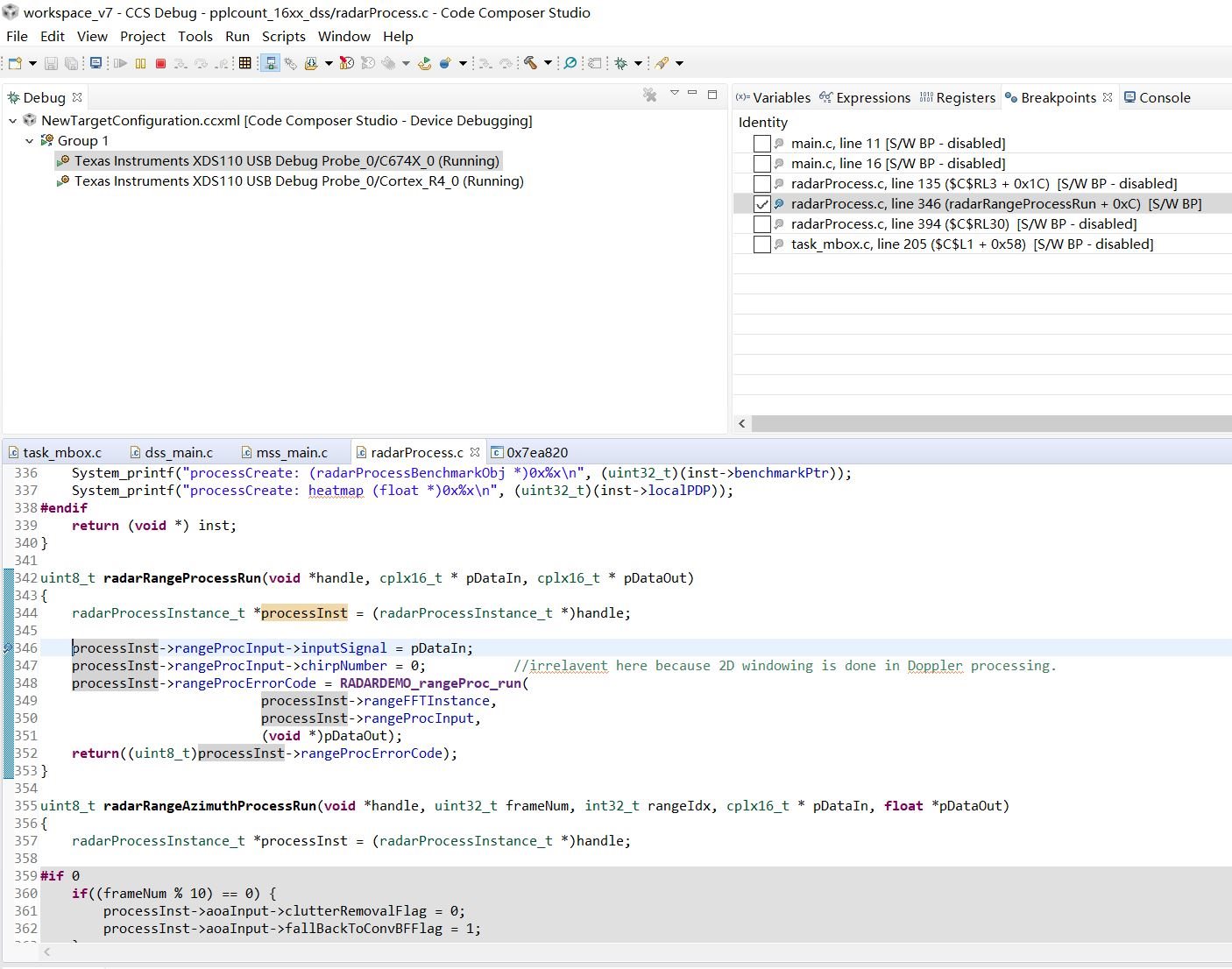Select the Cortex_R4_0 debug probe entry

(x=299, y=181)
